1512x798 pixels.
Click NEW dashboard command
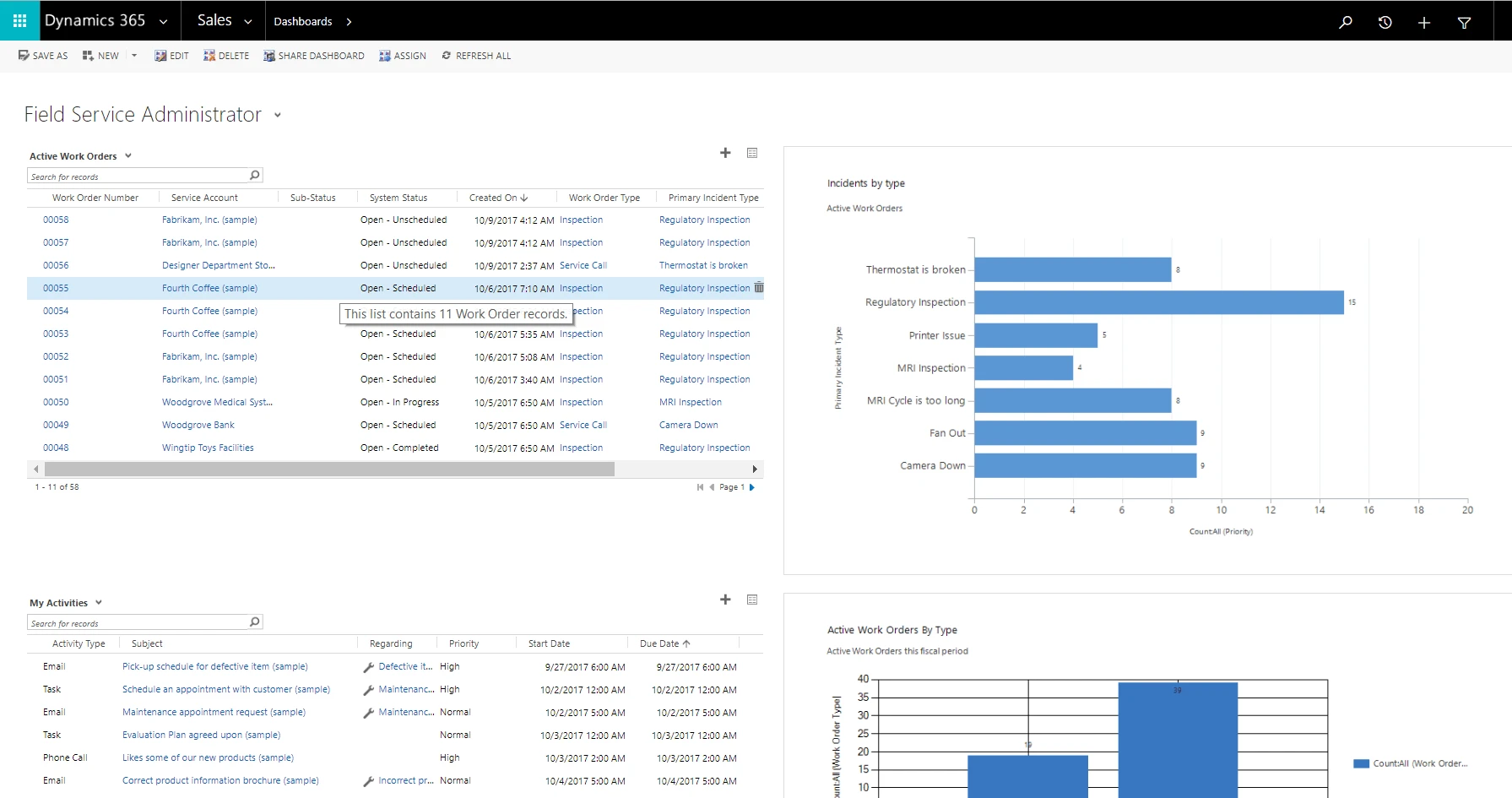[100, 56]
